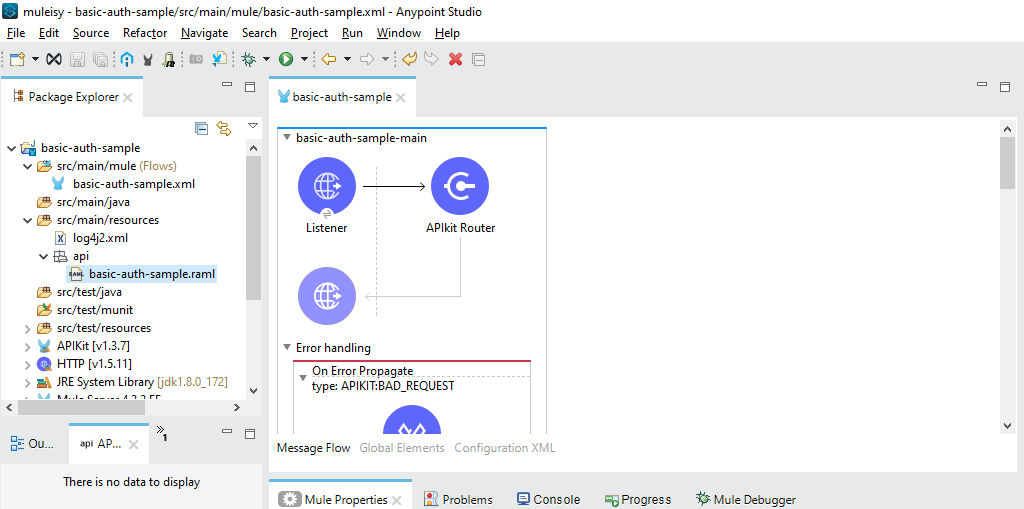Click the New wizard toolbar icon
This screenshot has width=1024, height=509.
[x=16, y=59]
